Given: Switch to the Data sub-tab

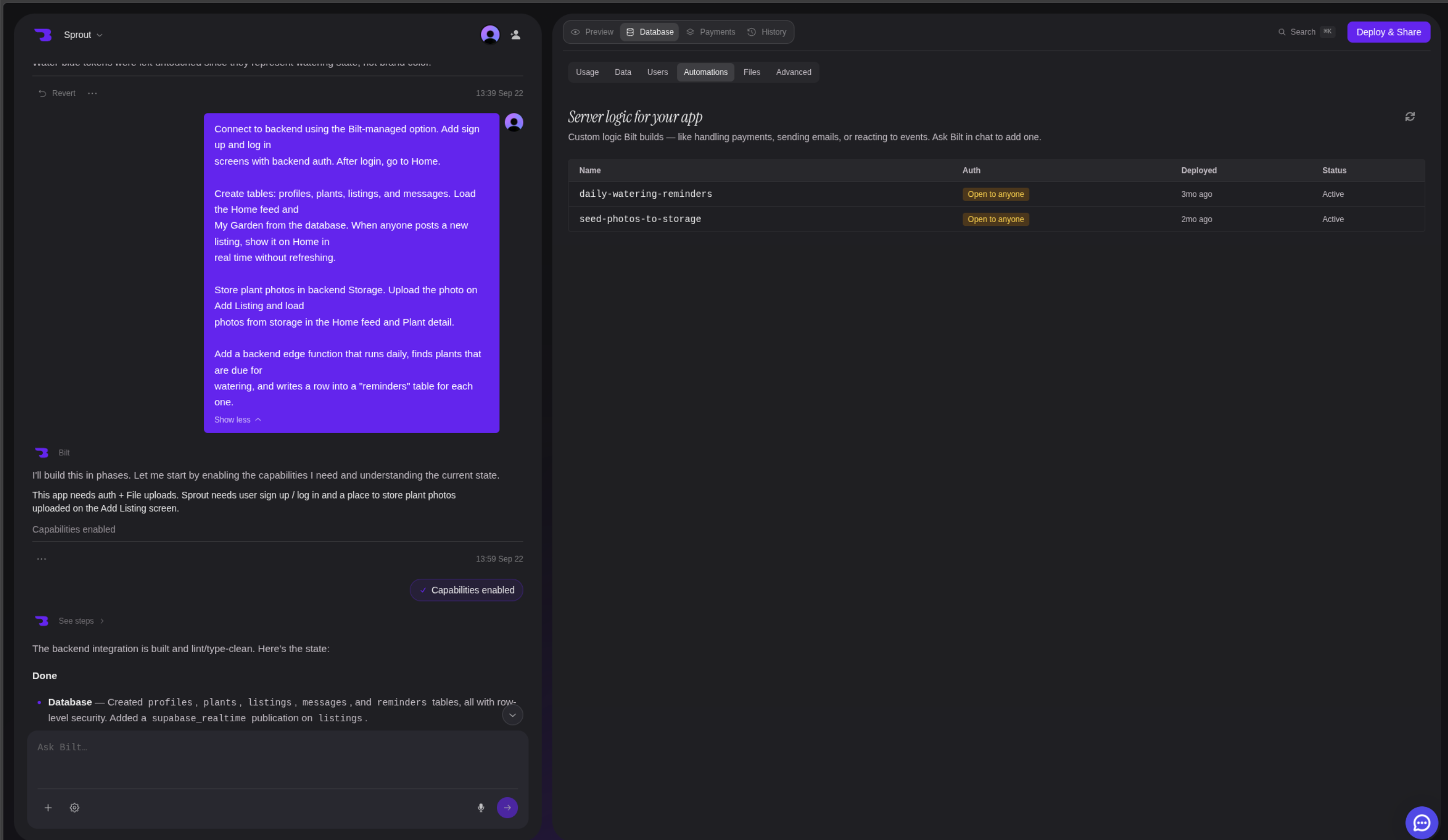Looking at the screenshot, I should pos(623,72).
